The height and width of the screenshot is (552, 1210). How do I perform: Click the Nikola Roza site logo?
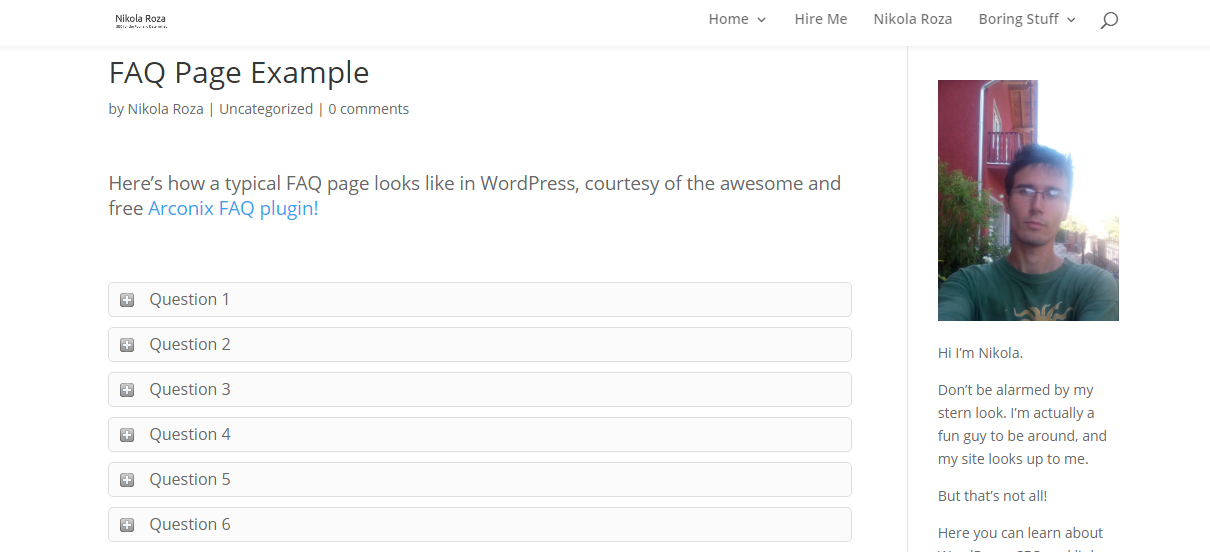(140, 20)
